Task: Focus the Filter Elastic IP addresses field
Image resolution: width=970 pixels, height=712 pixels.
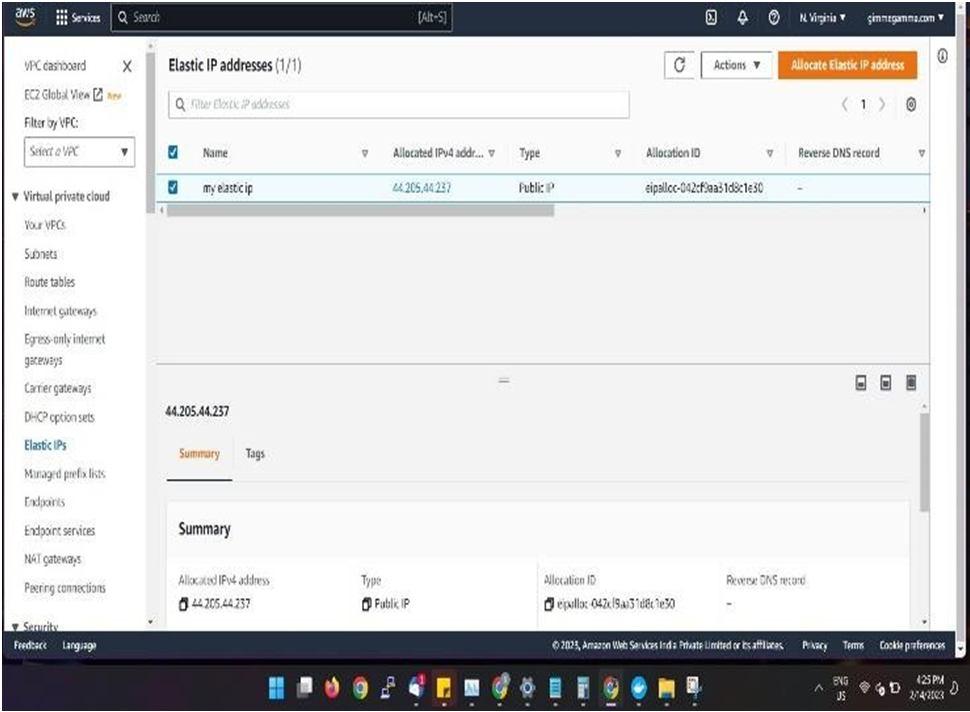Action: coord(399,105)
